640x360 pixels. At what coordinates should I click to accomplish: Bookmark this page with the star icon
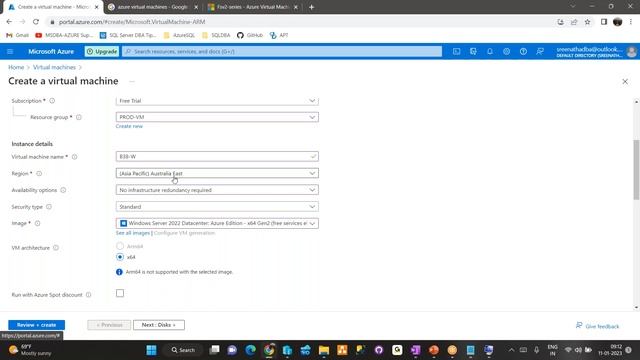[587, 22]
